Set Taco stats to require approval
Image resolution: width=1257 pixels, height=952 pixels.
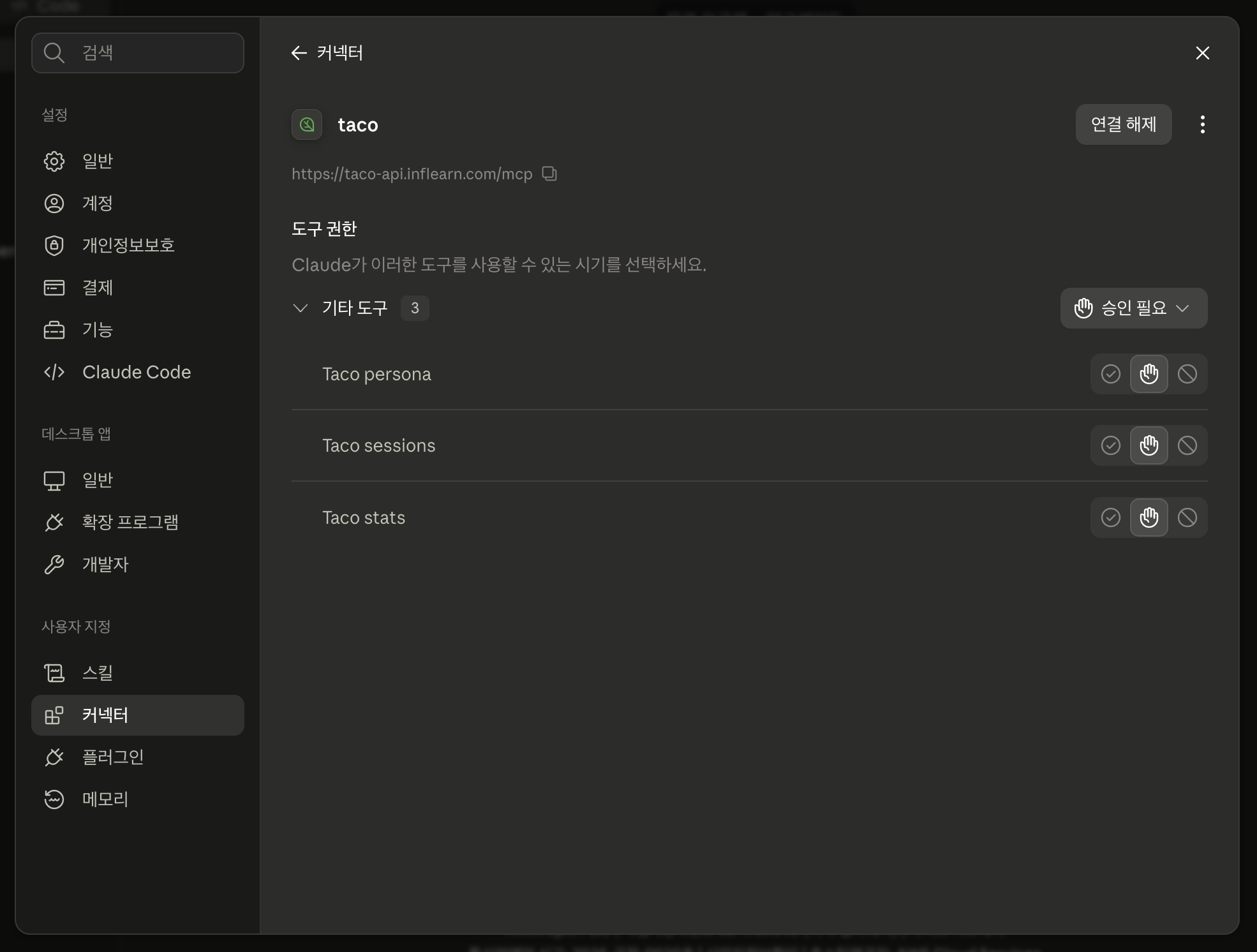click(1149, 517)
